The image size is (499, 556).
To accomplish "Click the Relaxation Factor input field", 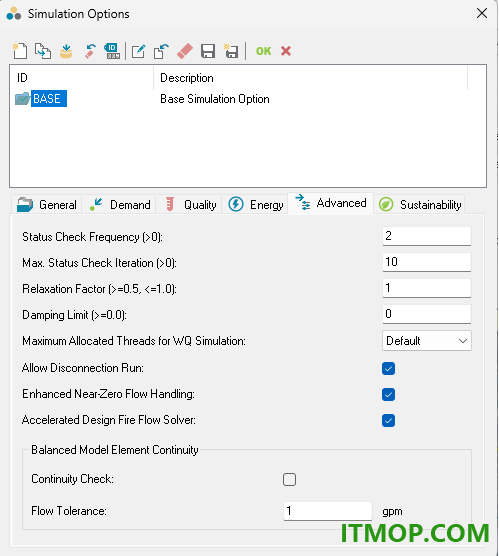I will [427, 288].
